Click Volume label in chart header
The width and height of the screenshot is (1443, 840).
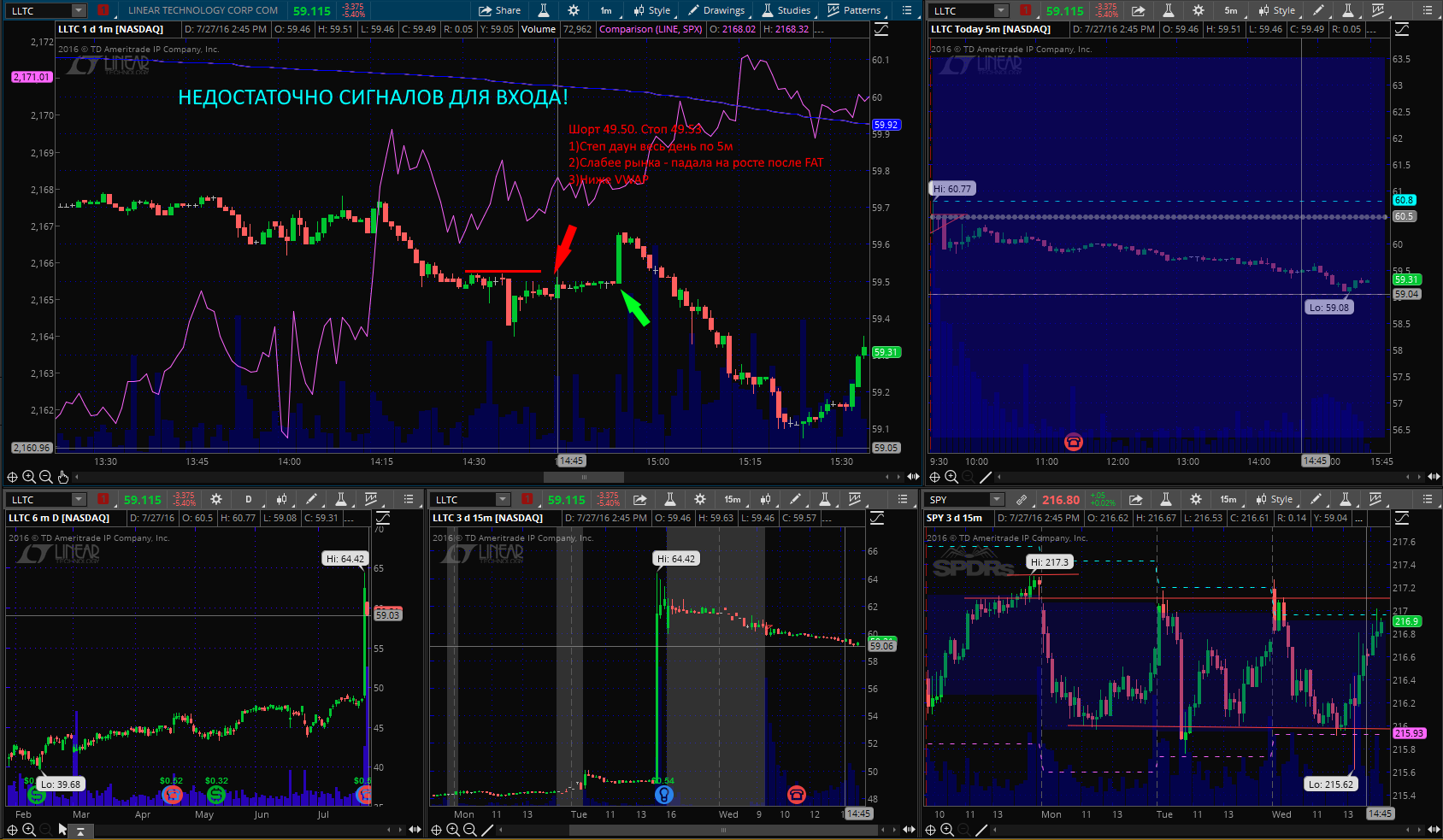pyautogui.click(x=539, y=29)
